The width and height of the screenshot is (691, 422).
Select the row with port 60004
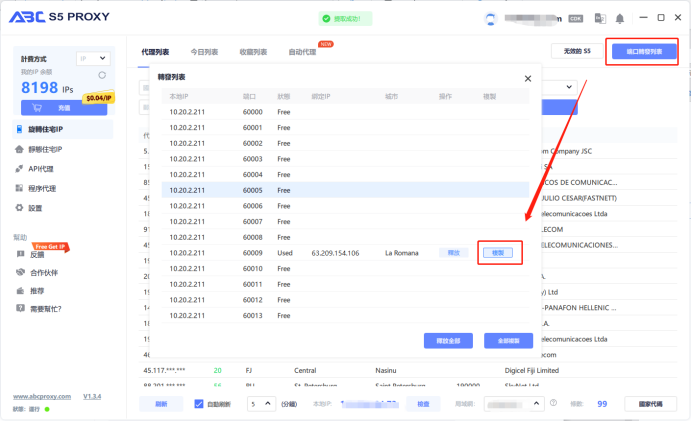tap(345, 174)
